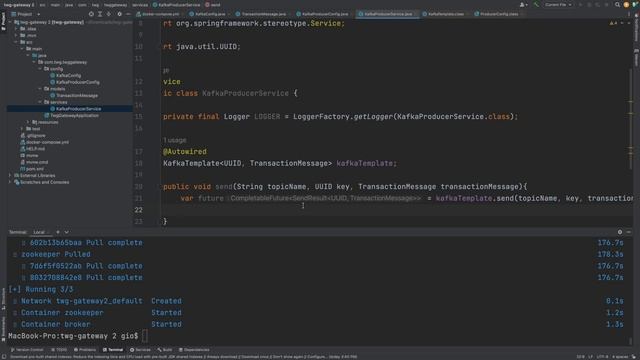This screenshot has height=360, width=640.
Task: Switch to KafkaTemplate.class editor tab
Action: pyautogui.click(x=446, y=14)
